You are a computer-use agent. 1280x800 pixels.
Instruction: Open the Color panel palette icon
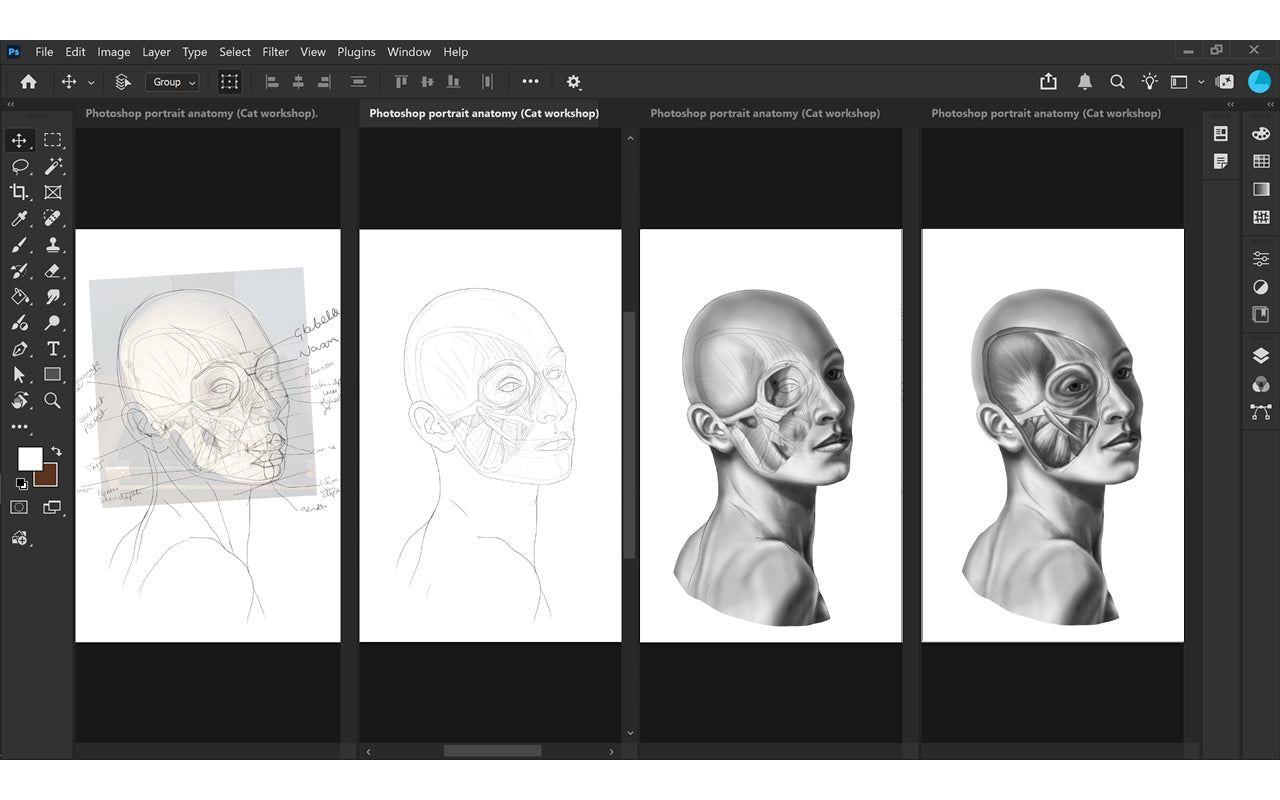pos(1261,133)
